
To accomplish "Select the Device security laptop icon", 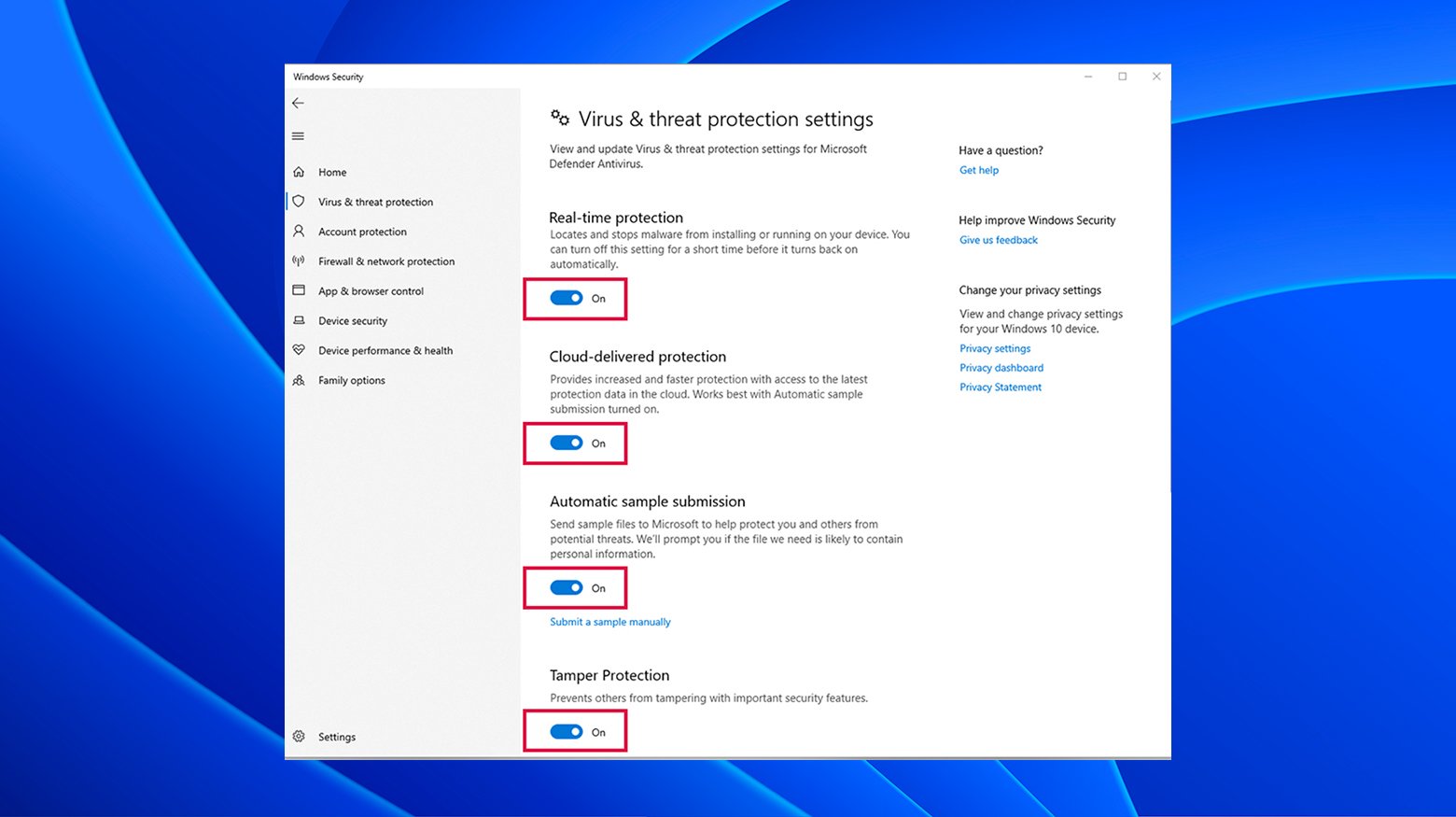I will 299,320.
